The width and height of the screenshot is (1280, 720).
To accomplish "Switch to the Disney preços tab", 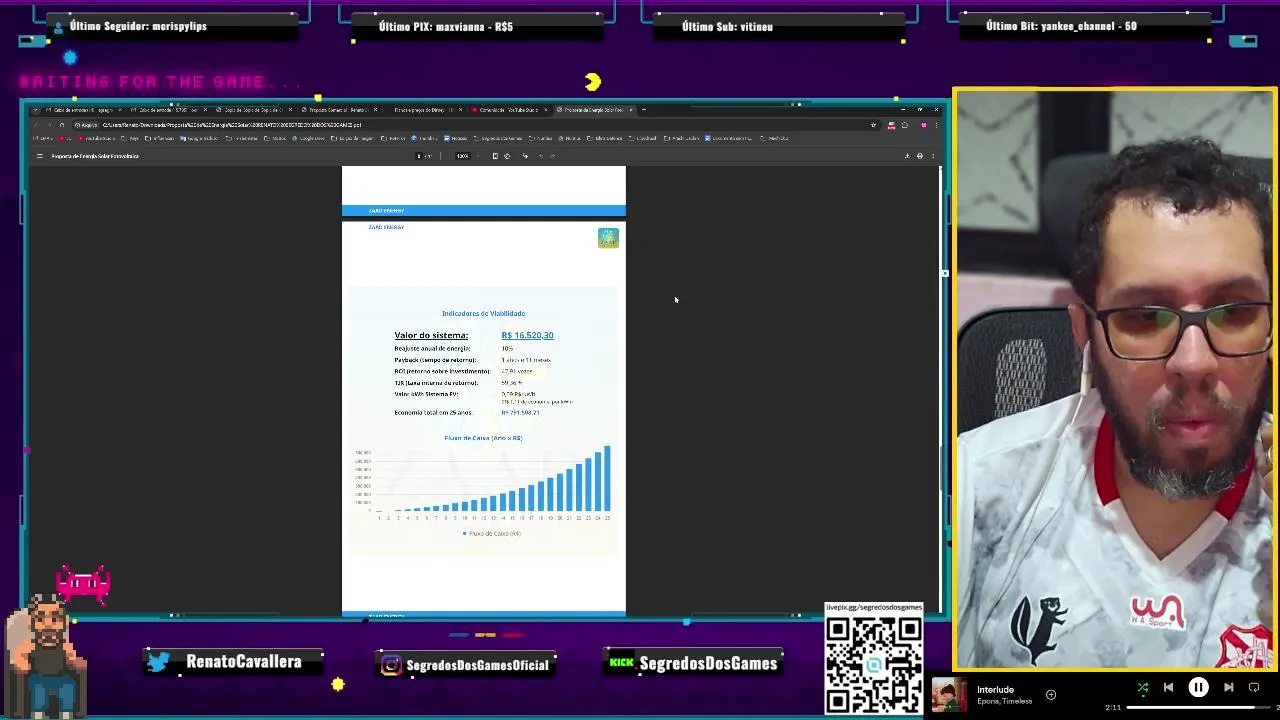I will pos(425,110).
